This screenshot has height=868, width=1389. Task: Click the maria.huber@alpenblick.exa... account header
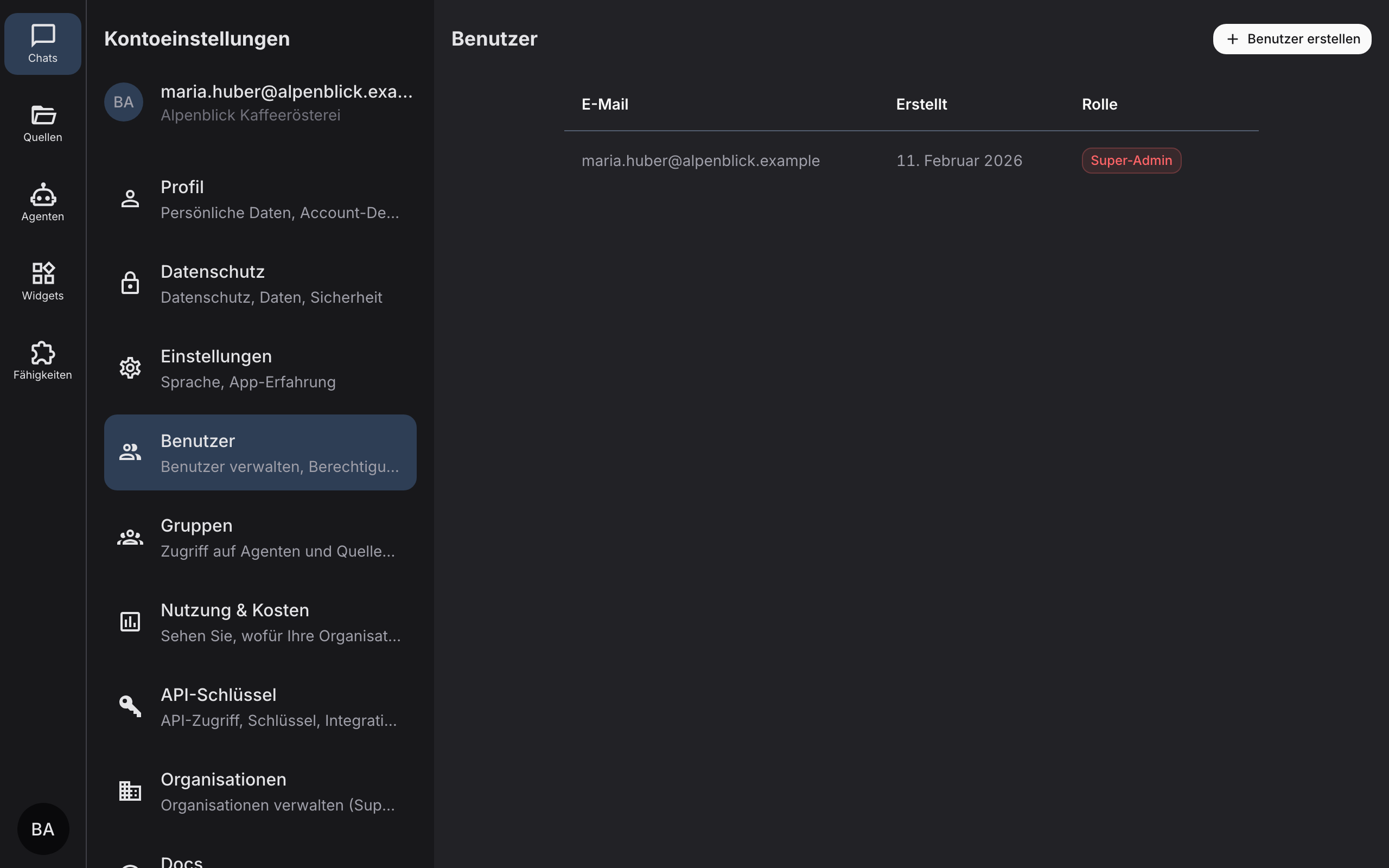286,91
